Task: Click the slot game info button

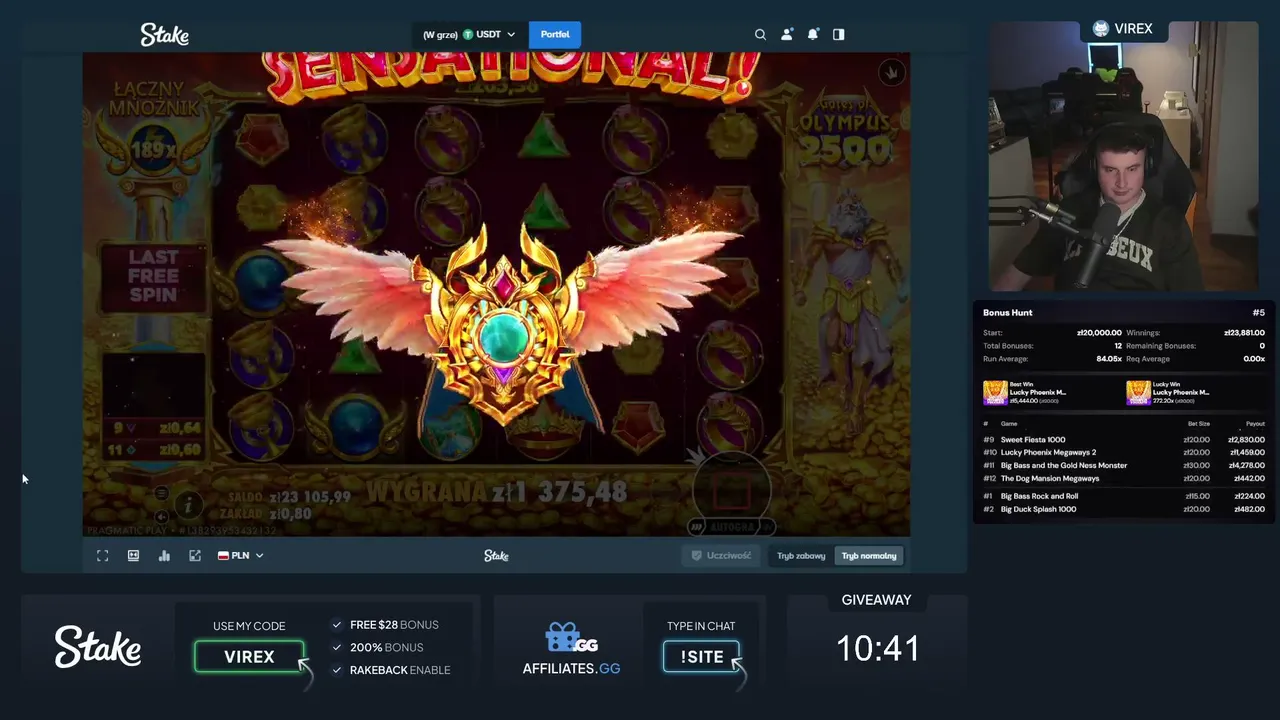Action: (188, 505)
